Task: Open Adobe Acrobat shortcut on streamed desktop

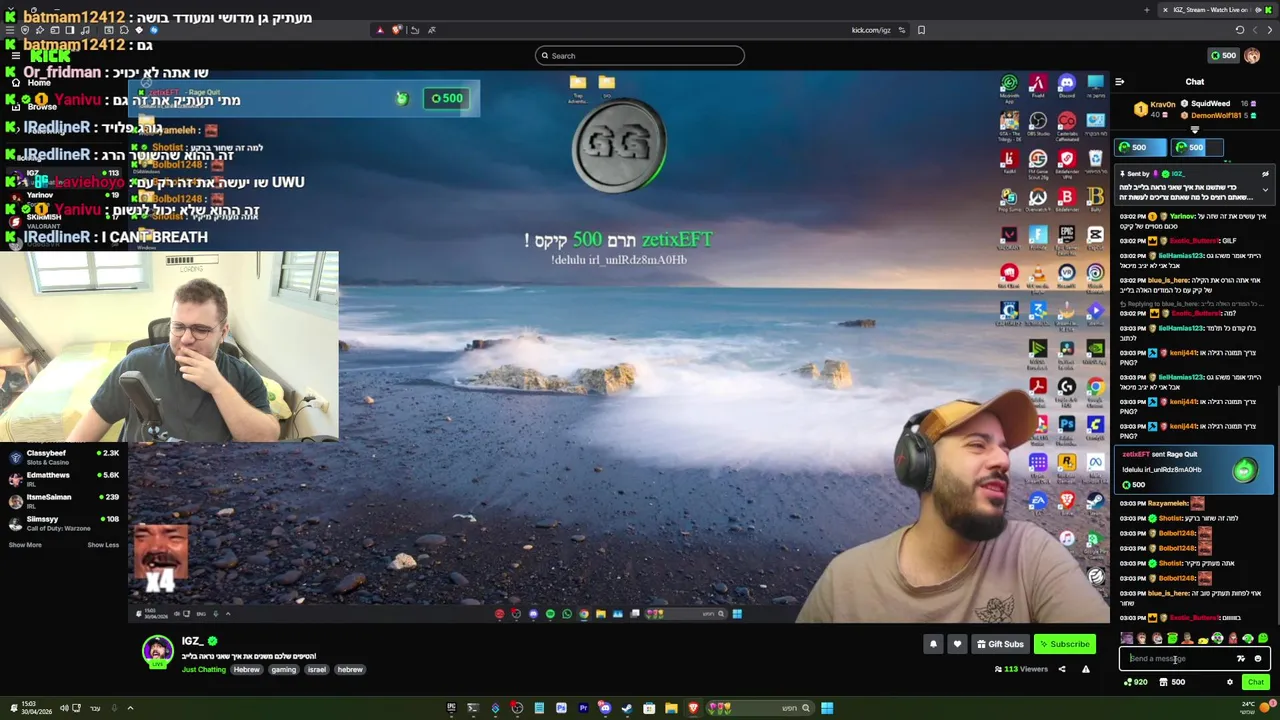Action: pos(1039,386)
